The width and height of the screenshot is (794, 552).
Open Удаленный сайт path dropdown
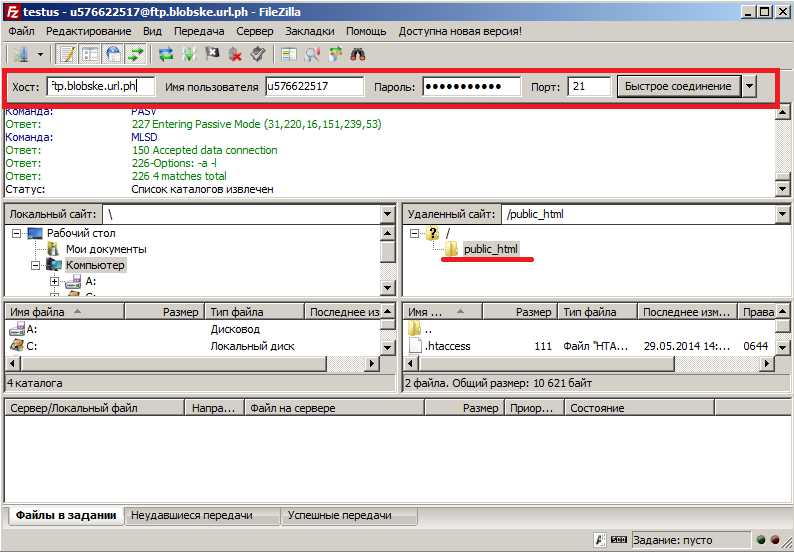tap(782, 214)
